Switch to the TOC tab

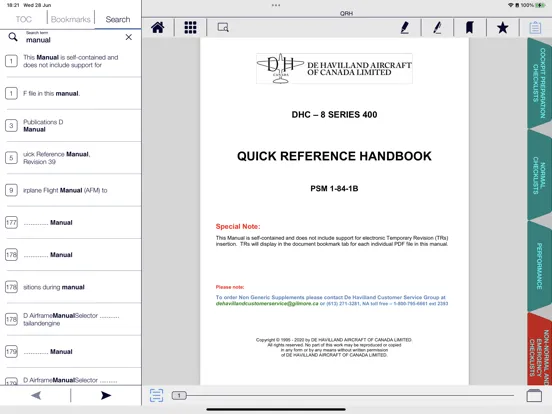24,19
